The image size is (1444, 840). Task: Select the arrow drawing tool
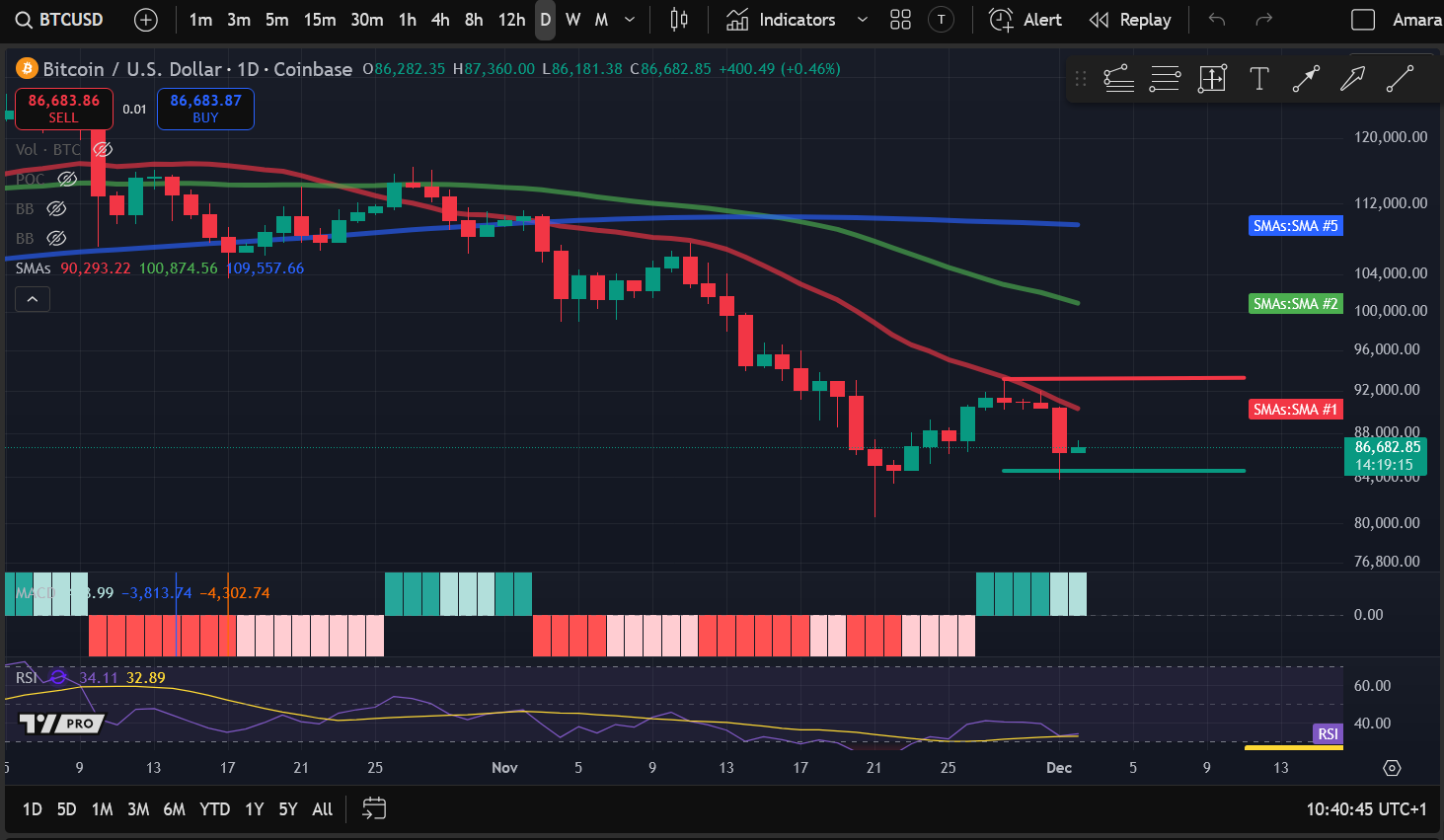pos(1352,79)
